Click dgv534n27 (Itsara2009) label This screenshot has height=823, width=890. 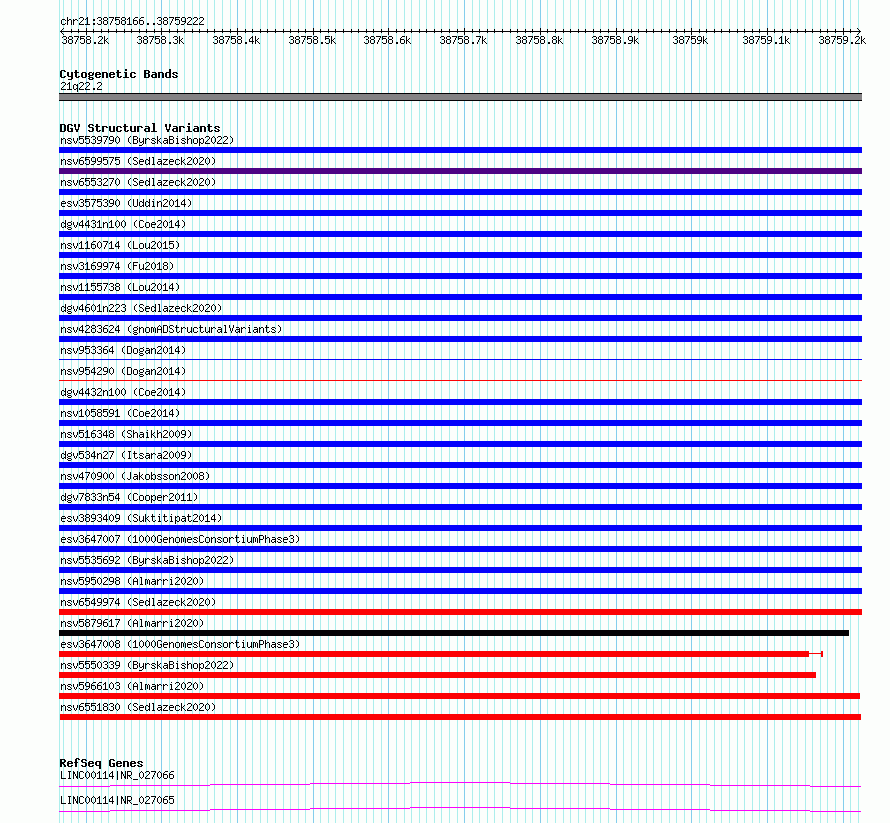(x=126, y=455)
